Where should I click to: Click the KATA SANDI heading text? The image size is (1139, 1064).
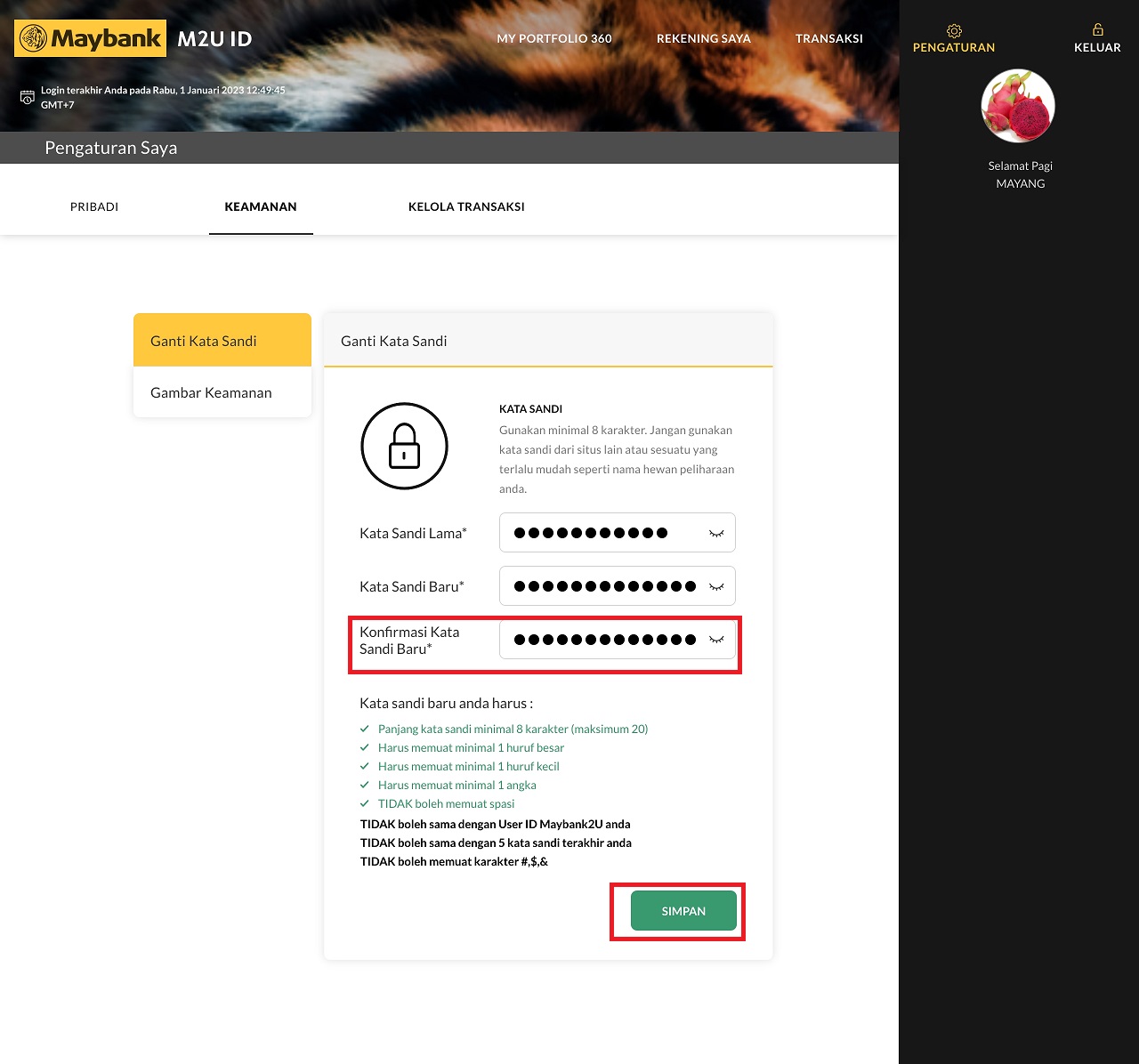pos(530,409)
